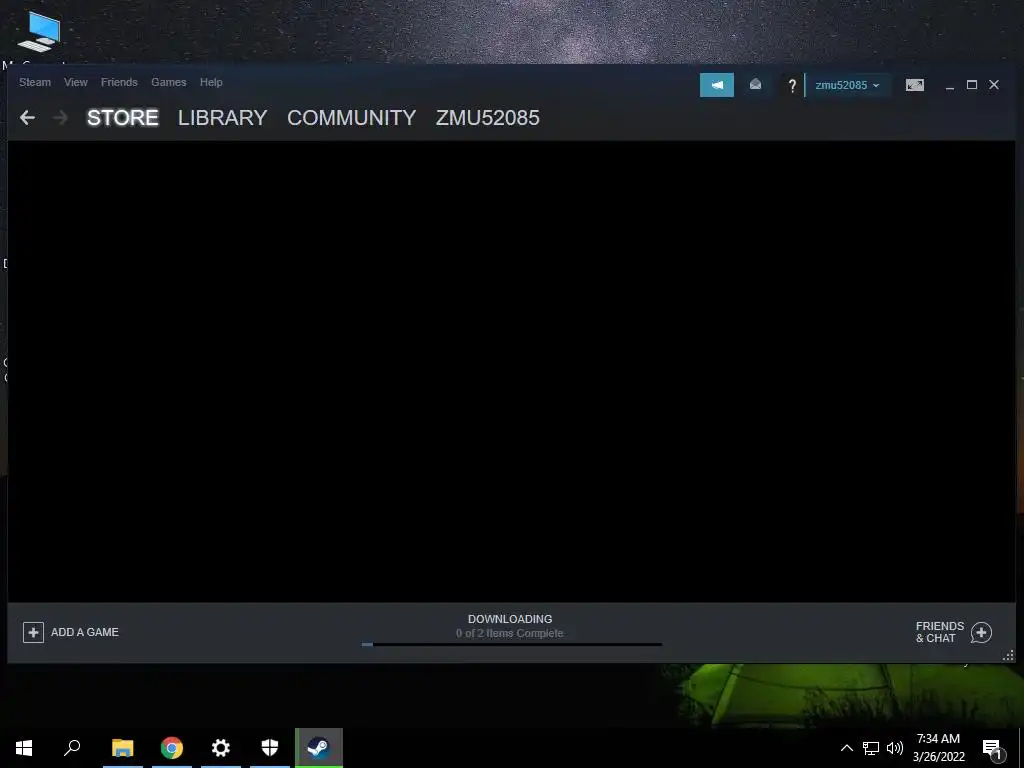Switch to the LIBRARY tab
The width and height of the screenshot is (1024, 768).
pyautogui.click(x=223, y=118)
